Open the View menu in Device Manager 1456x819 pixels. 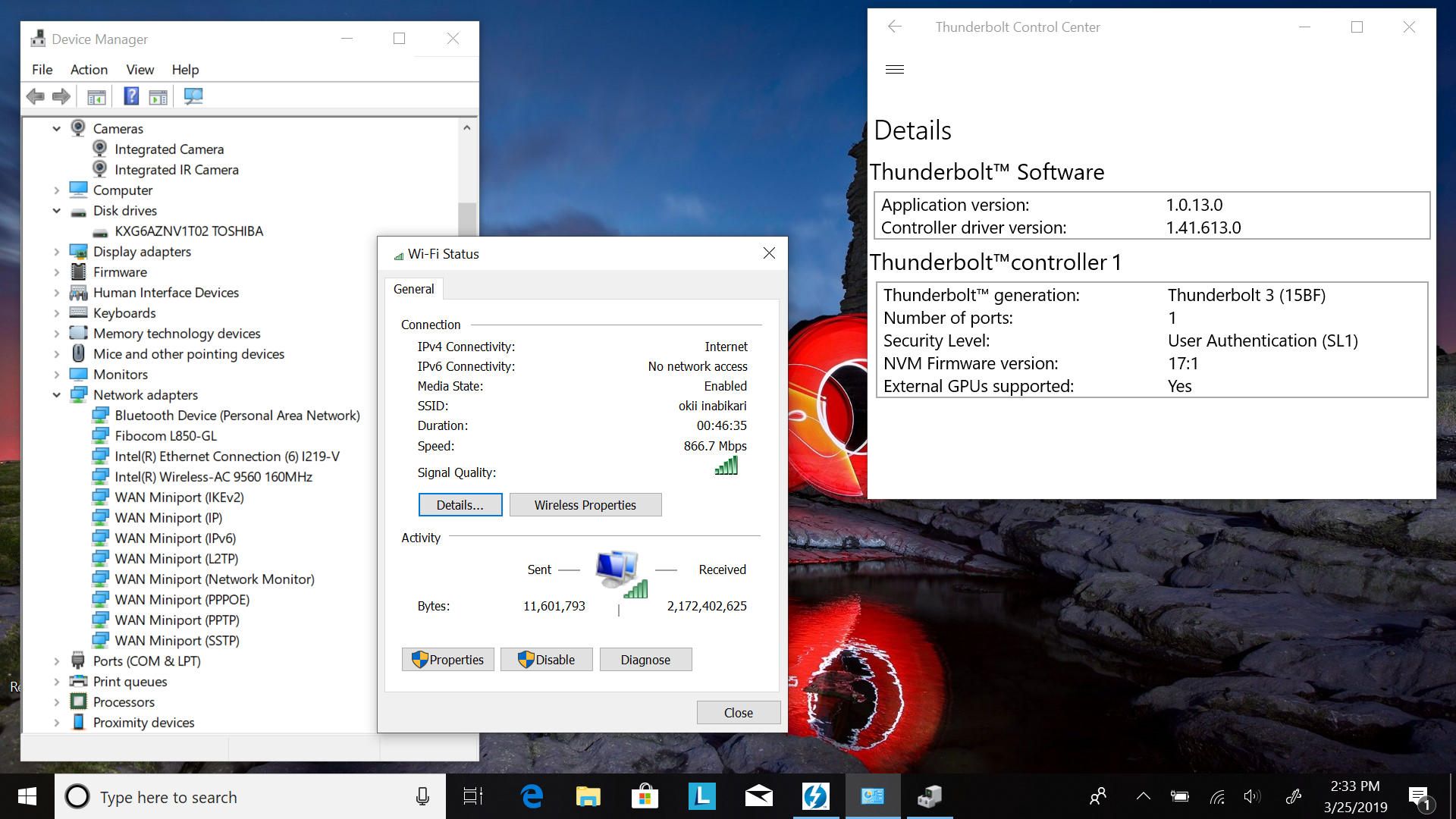click(x=140, y=70)
